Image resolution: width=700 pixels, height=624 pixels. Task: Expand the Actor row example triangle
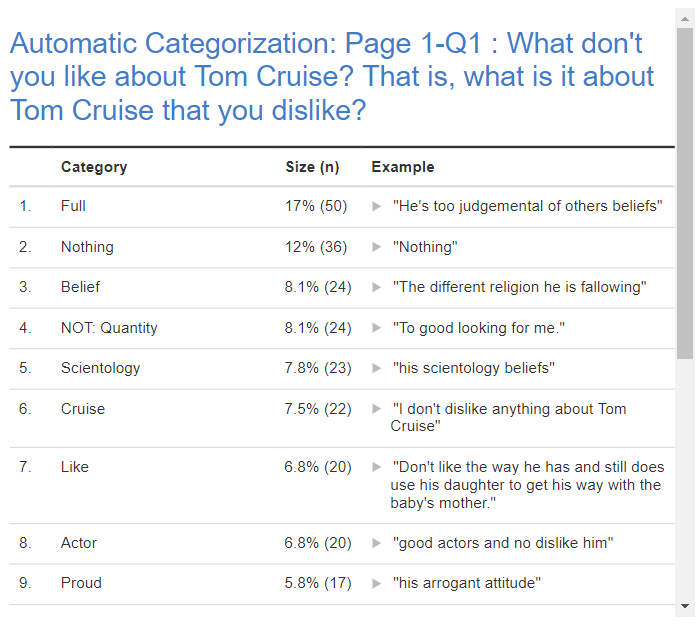tap(377, 543)
